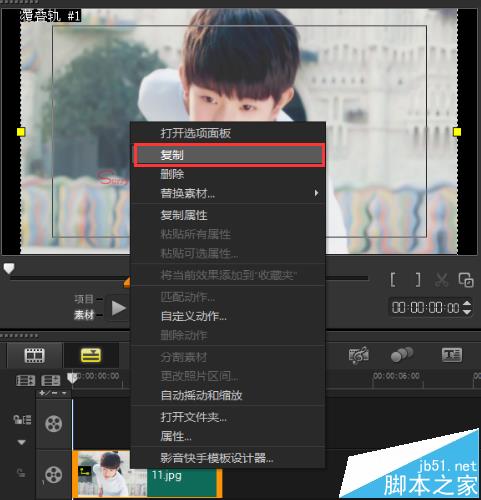Switch to storyboard view filmstrip icon
The image size is (481, 500).
[x=34, y=355]
